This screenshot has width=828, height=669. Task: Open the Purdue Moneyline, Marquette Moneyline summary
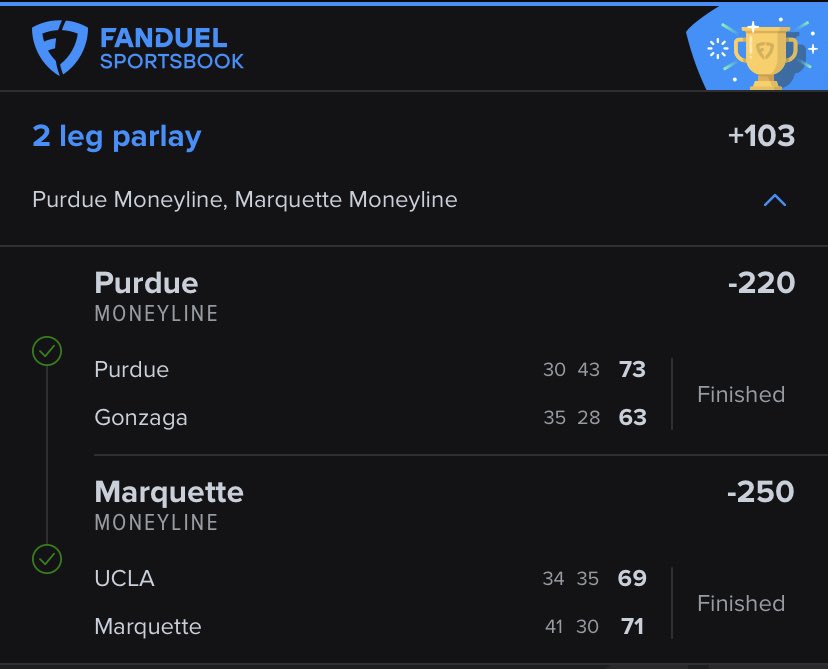[x=244, y=200]
